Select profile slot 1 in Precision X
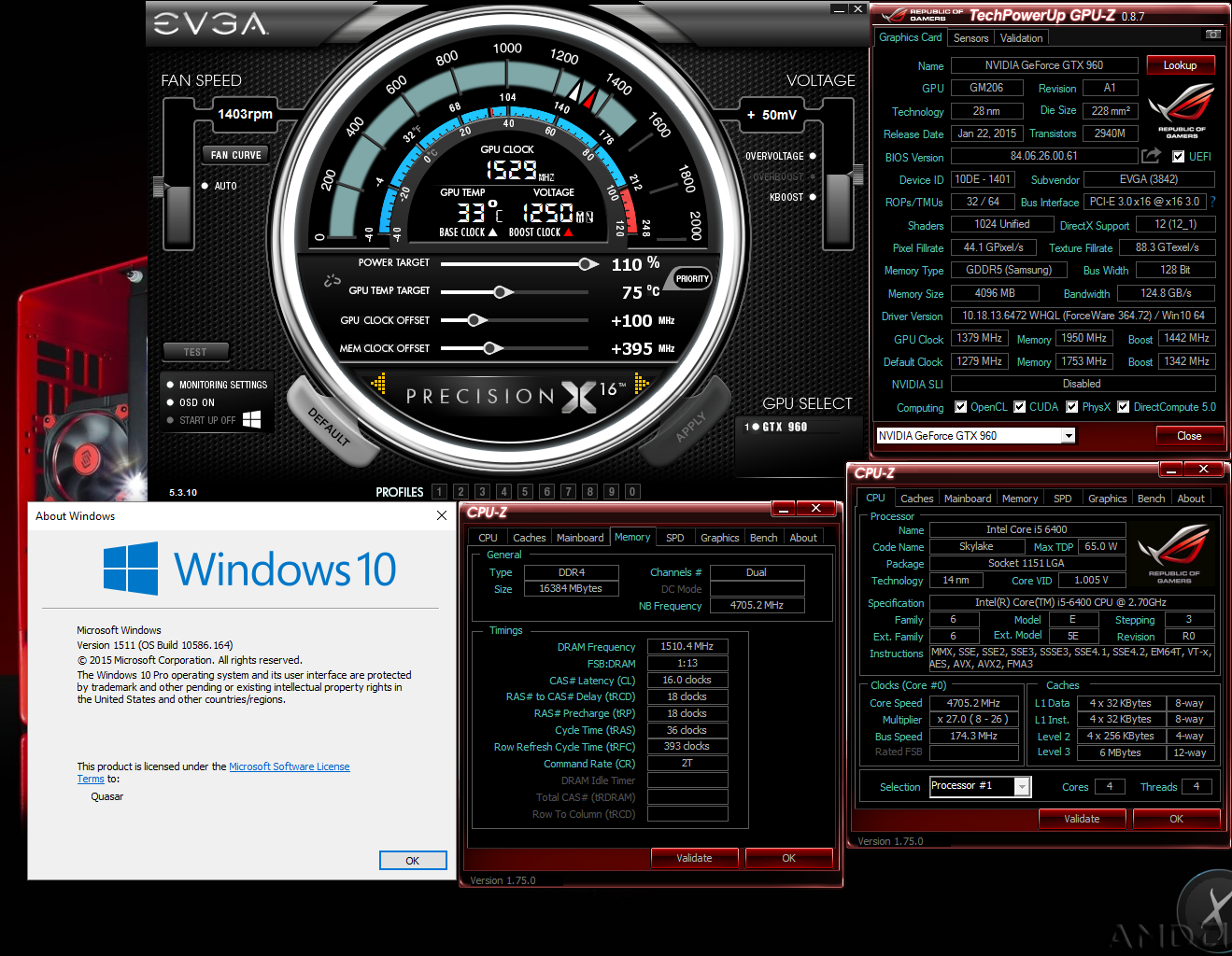1232x956 pixels. (439, 491)
